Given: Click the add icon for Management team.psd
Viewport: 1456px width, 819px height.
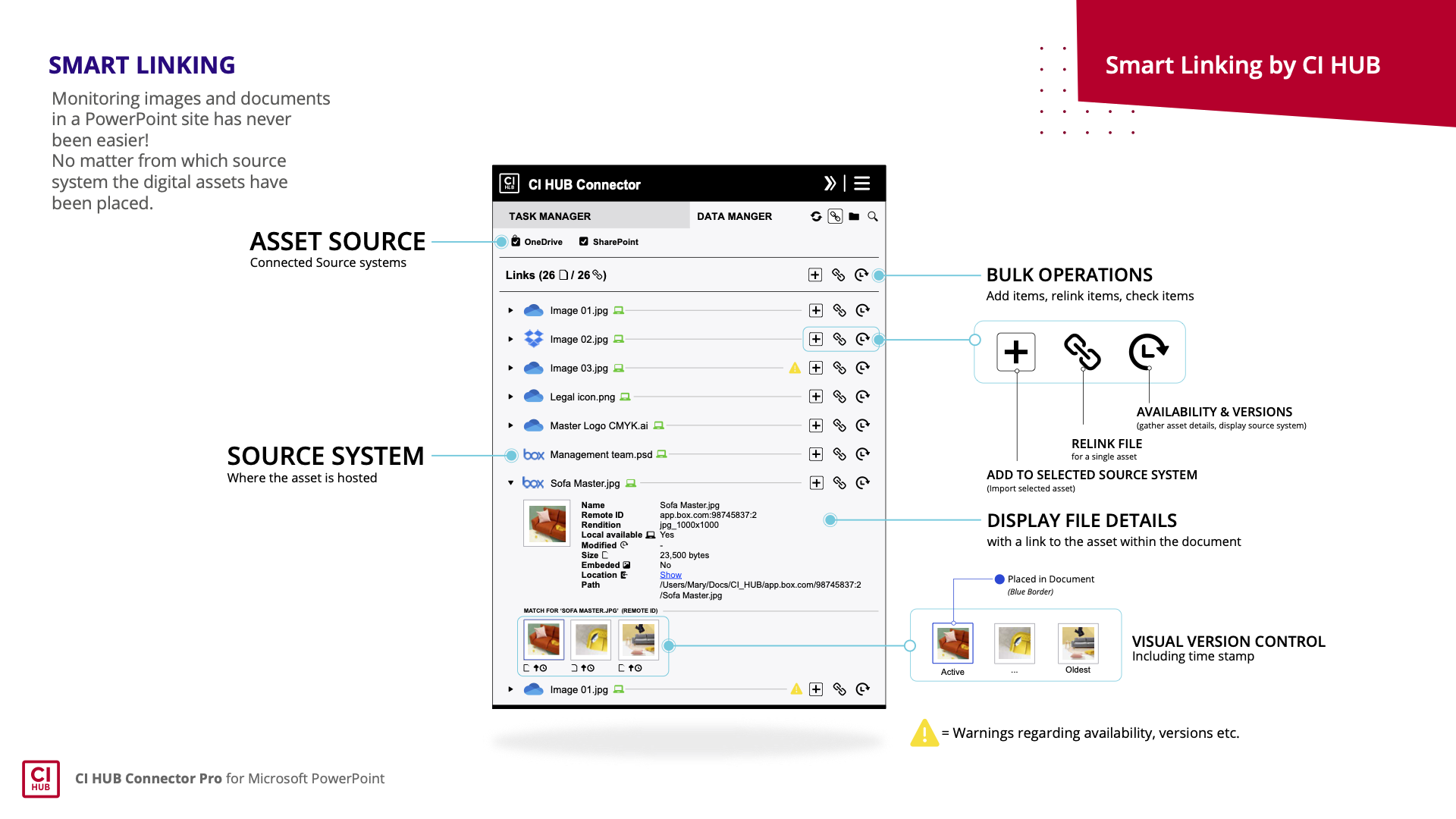Looking at the screenshot, I should tap(816, 454).
